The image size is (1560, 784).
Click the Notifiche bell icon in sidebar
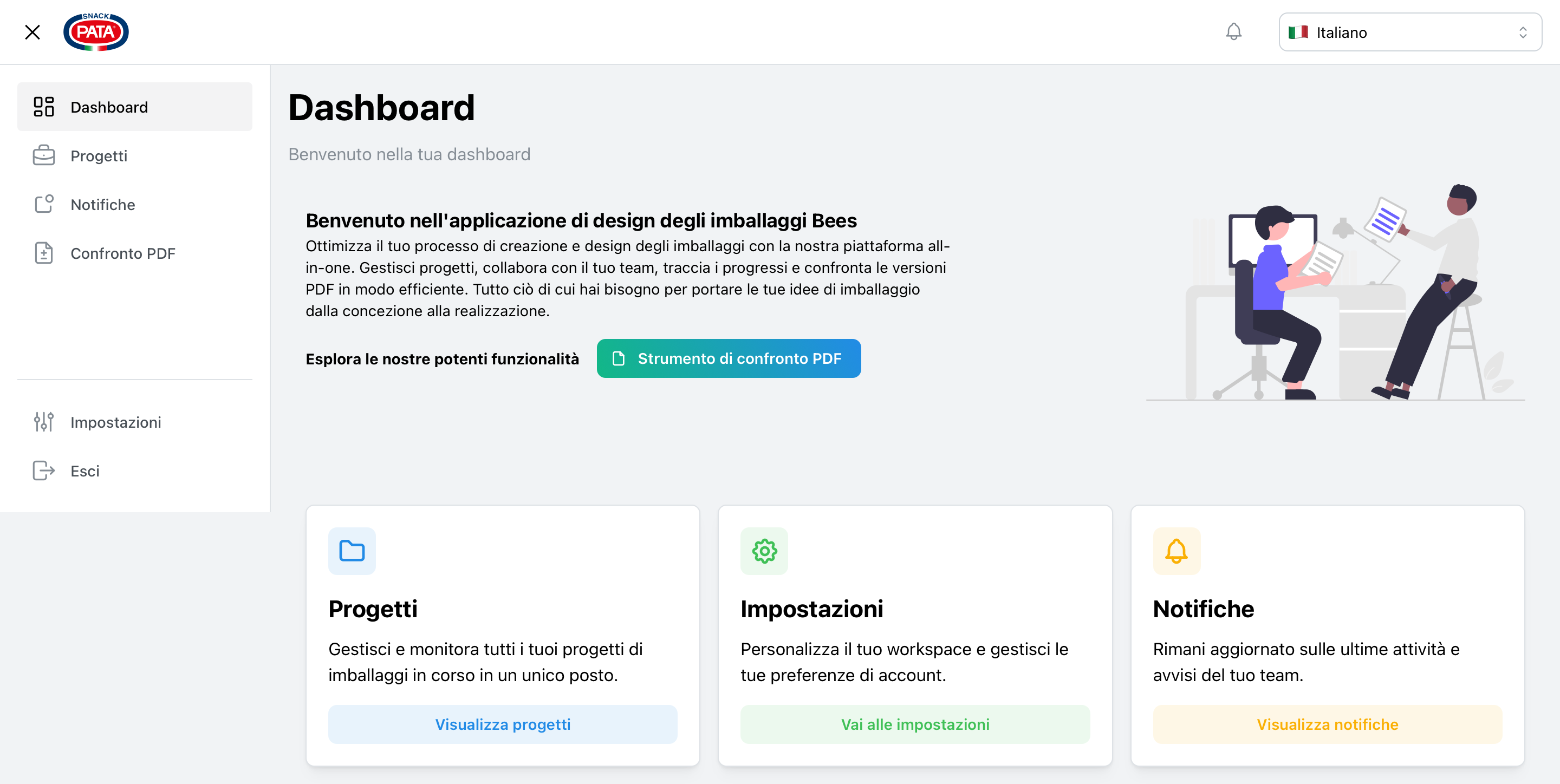(43, 204)
